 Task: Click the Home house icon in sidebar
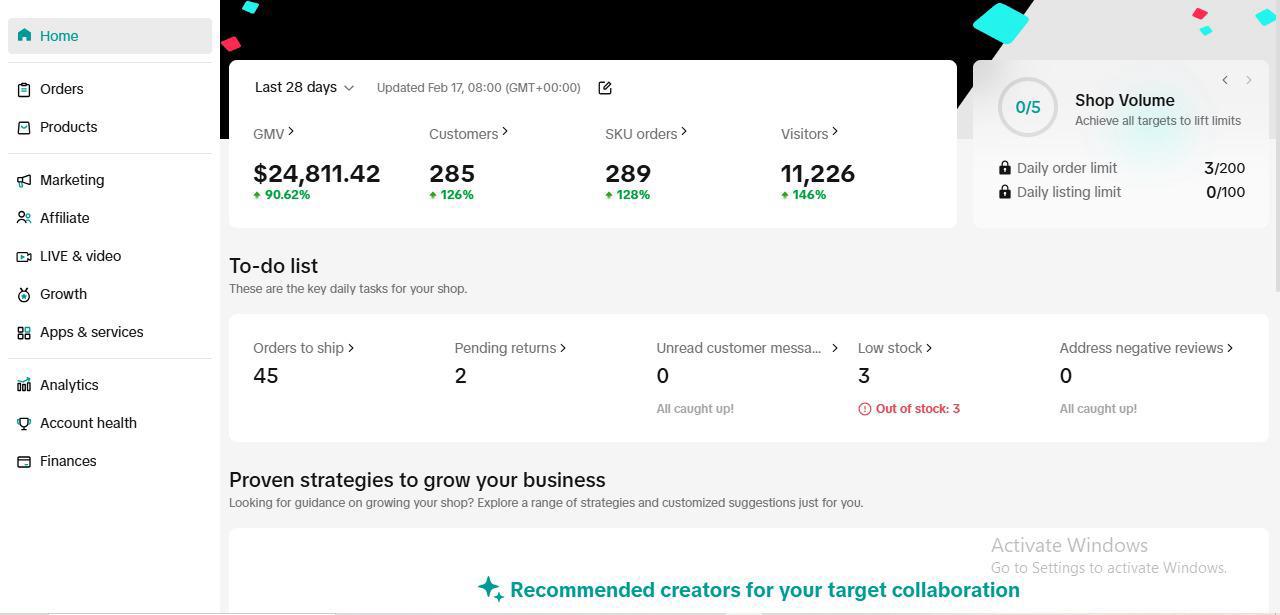[x=24, y=35]
